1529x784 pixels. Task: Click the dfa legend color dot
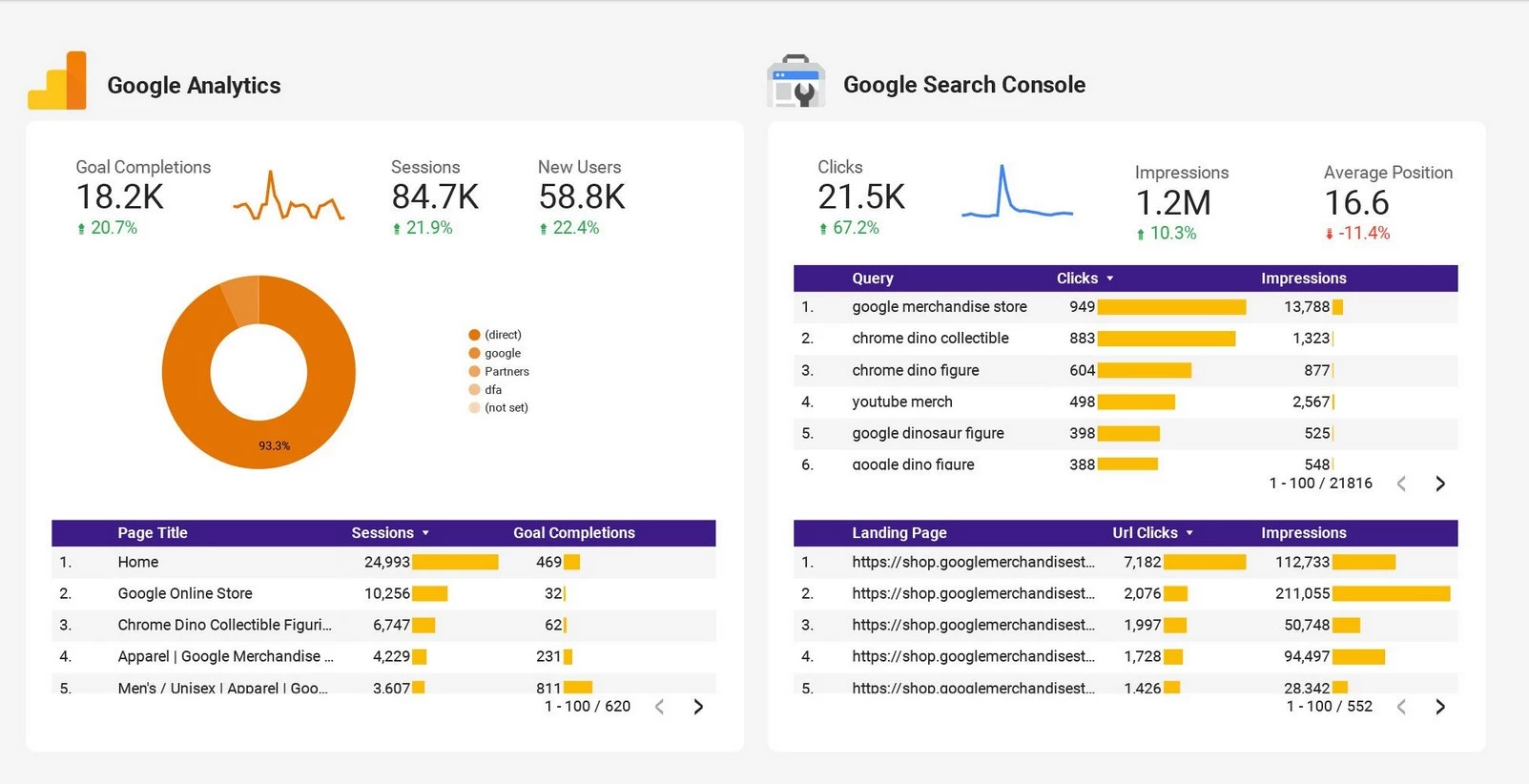click(474, 389)
